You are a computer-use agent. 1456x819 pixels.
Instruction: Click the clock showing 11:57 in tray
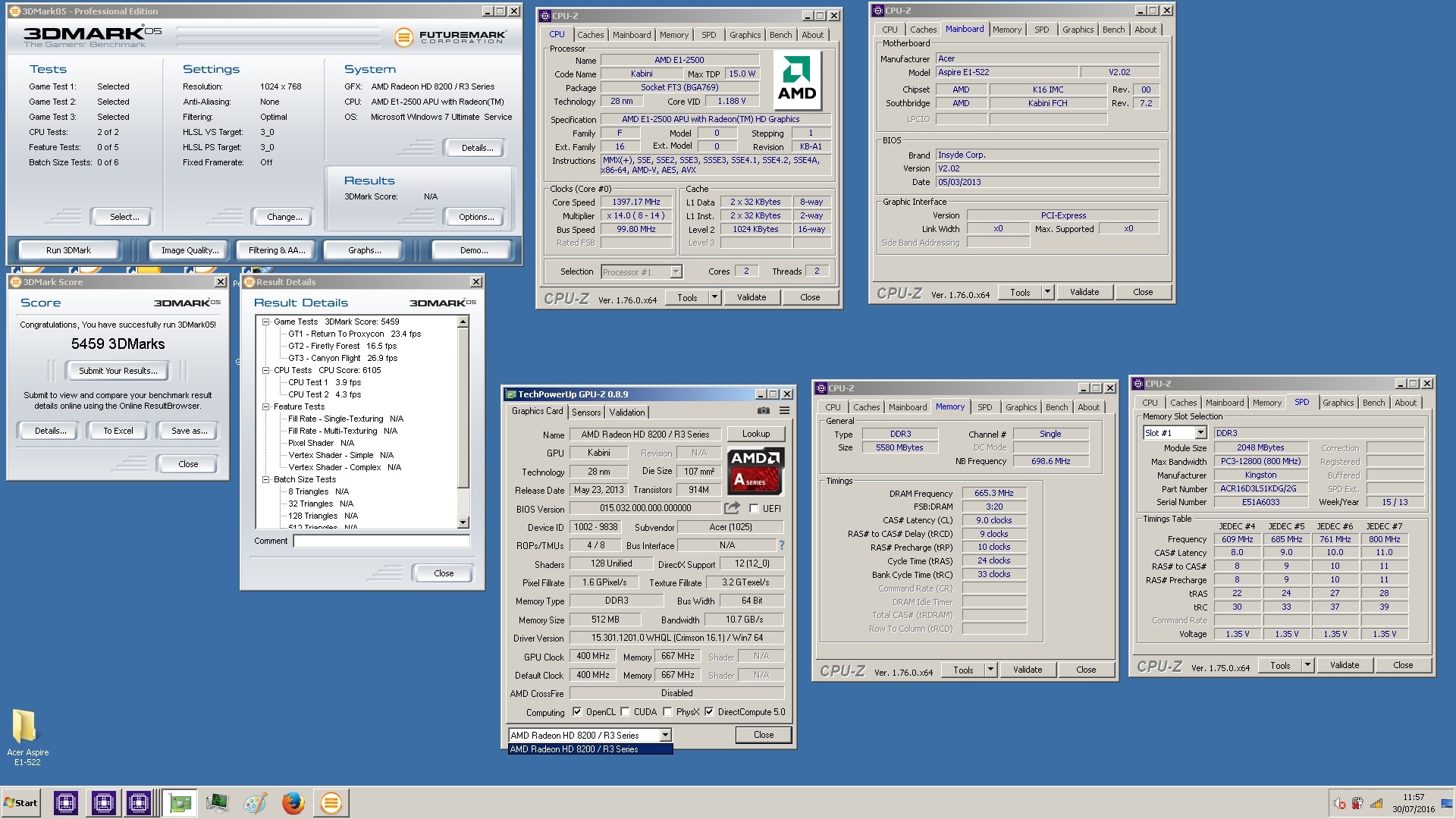click(x=1414, y=797)
